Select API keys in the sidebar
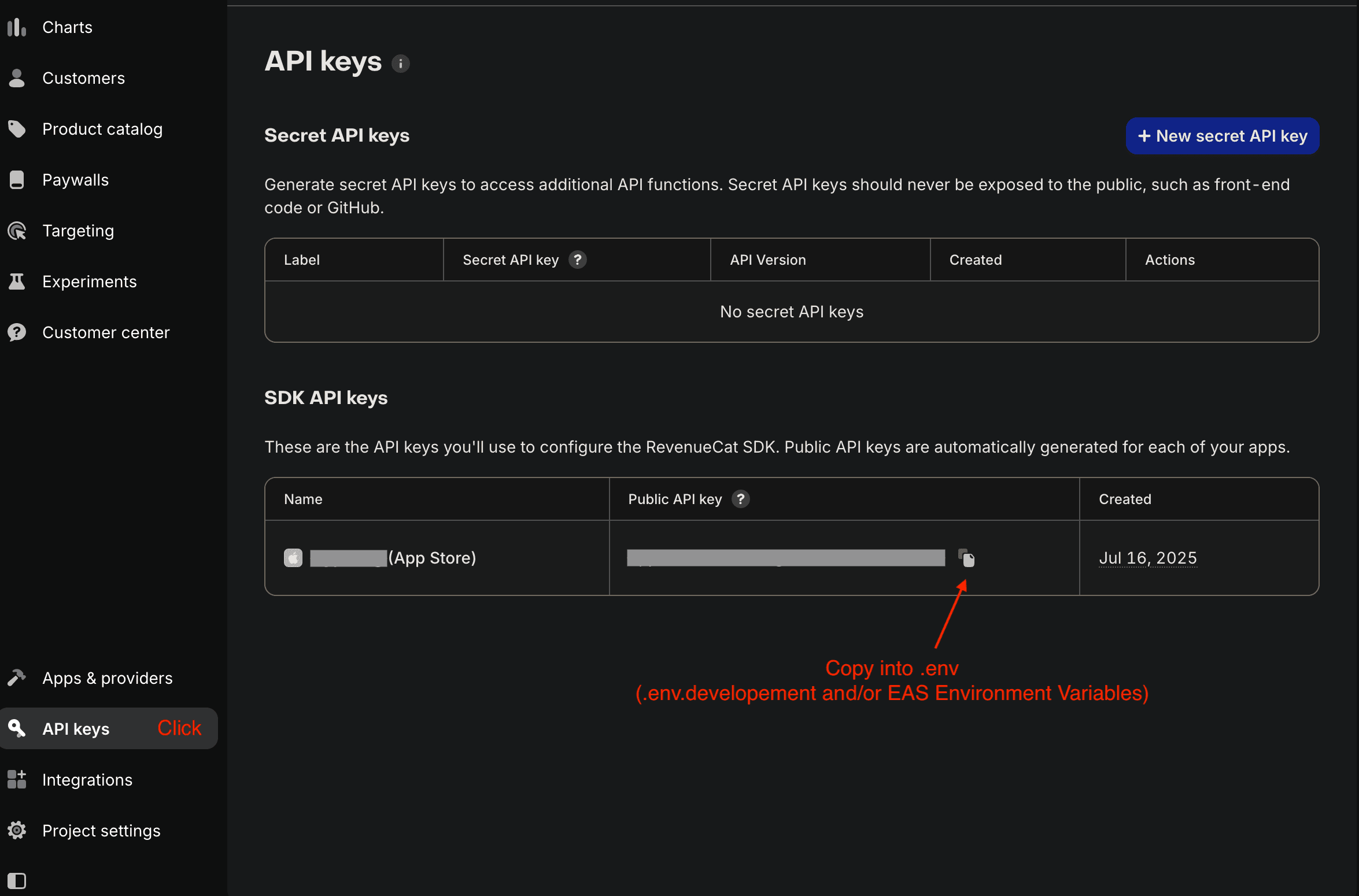The height and width of the screenshot is (896, 1359). click(x=75, y=728)
